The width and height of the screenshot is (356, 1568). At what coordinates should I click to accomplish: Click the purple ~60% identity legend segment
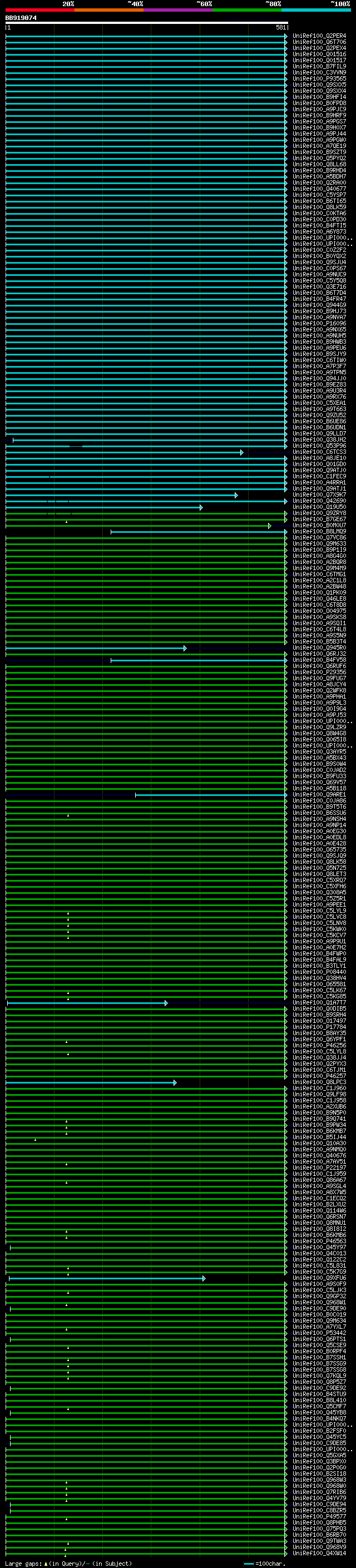tap(179, 10)
